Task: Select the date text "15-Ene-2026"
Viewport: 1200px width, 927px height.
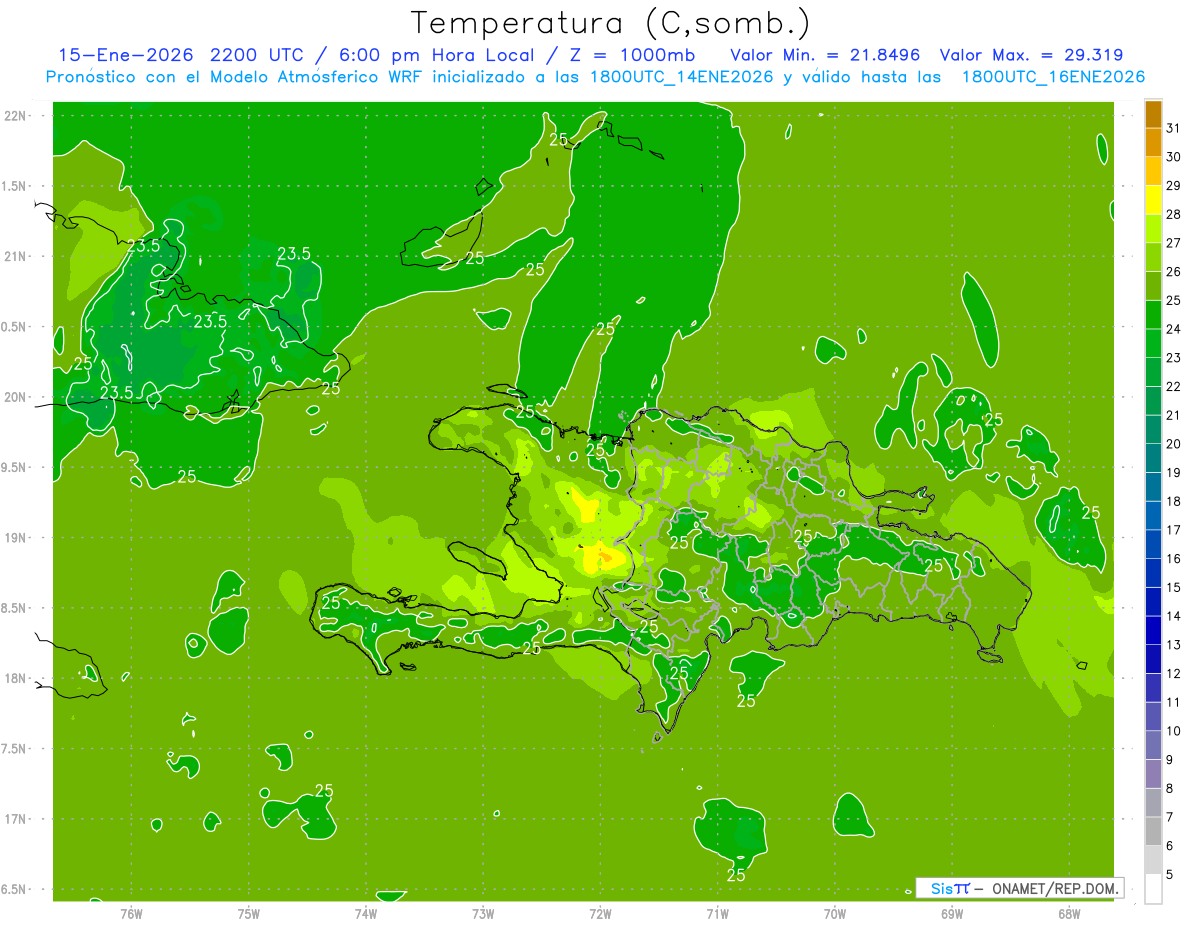Action: (125, 55)
